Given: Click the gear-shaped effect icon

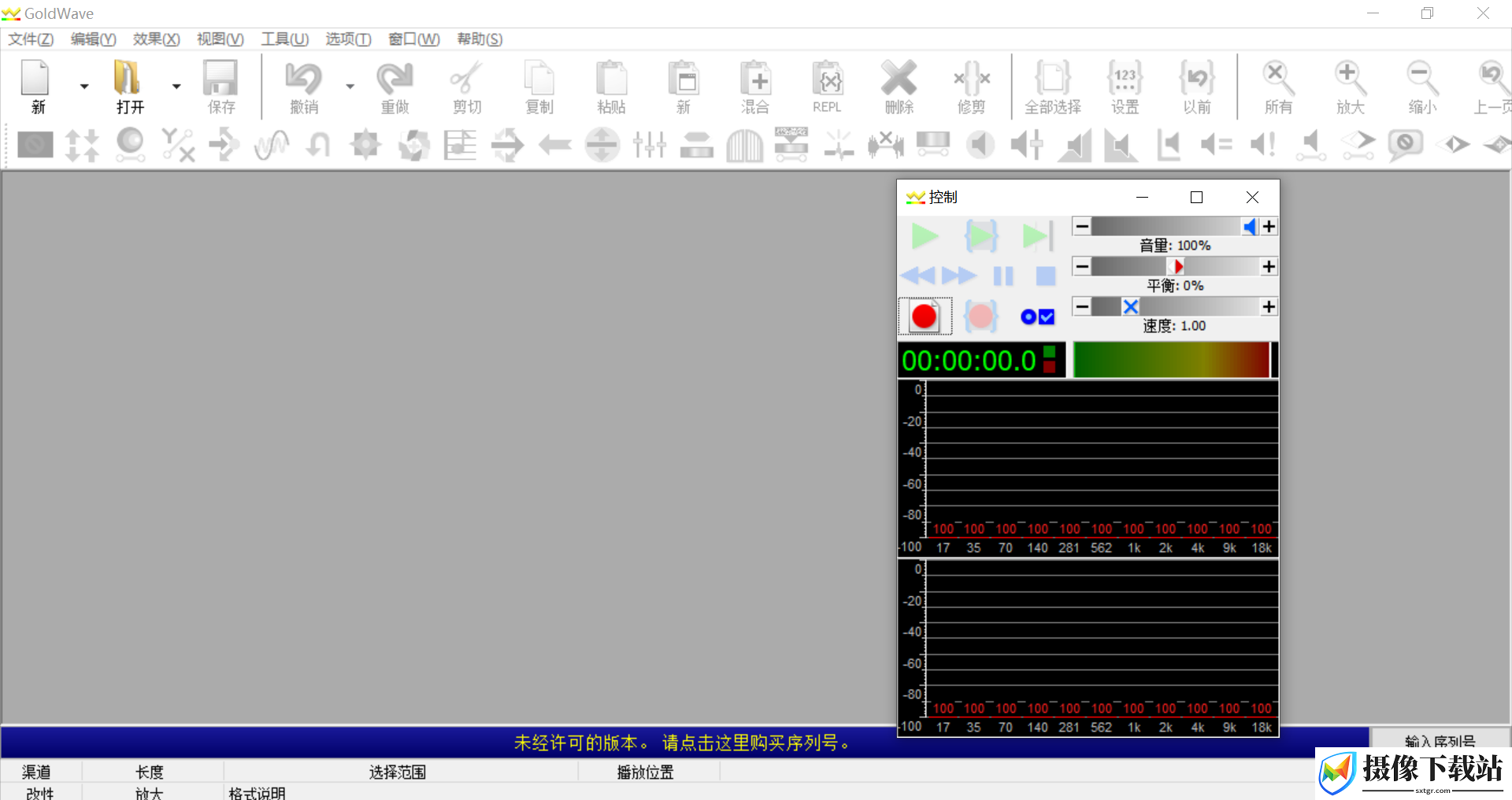Looking at the screenshot, I should (x=366, y=145).
